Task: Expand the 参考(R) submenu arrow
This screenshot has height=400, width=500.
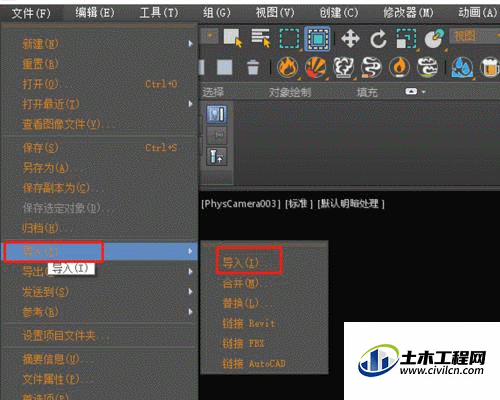Action: pos(190,312)
